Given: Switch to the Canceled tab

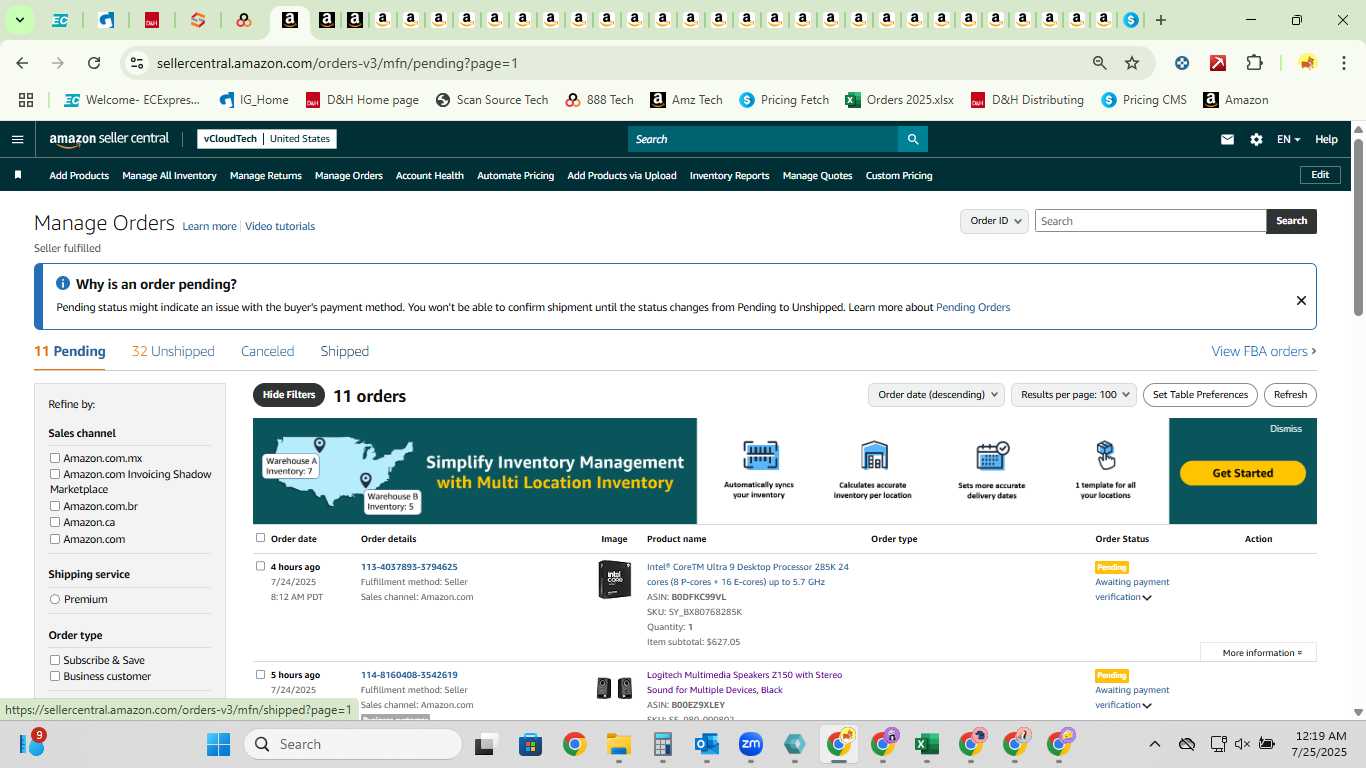Looking at the screenshot, I should pyautogui.click(x=267, y=351).
